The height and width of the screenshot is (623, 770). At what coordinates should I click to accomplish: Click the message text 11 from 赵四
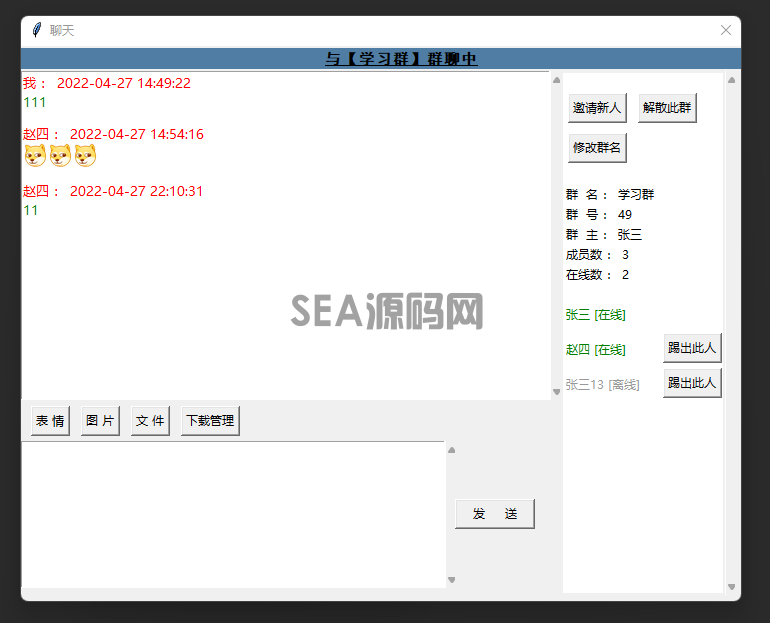(30, 210)
